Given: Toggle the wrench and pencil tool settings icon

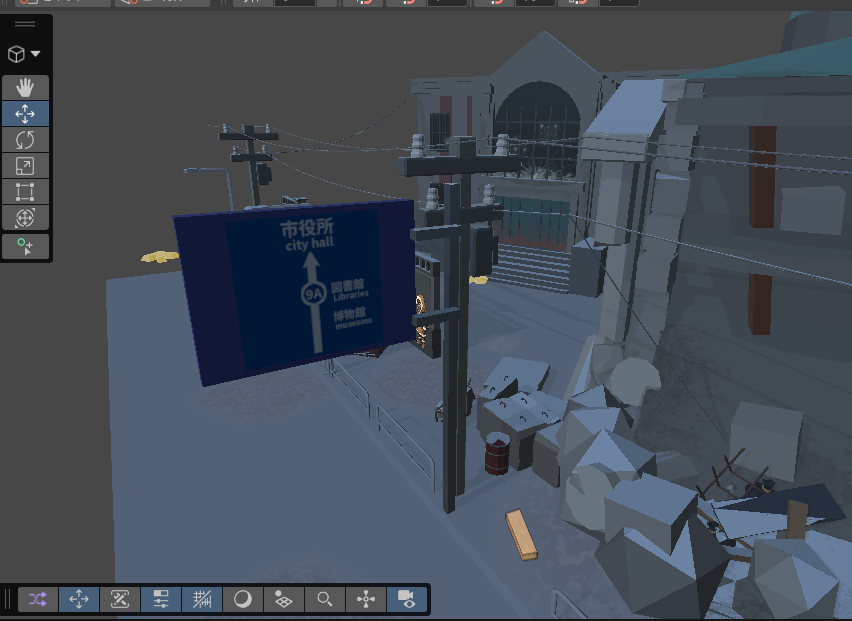Looking at the screenshot, I should click(x=120, y=600).
